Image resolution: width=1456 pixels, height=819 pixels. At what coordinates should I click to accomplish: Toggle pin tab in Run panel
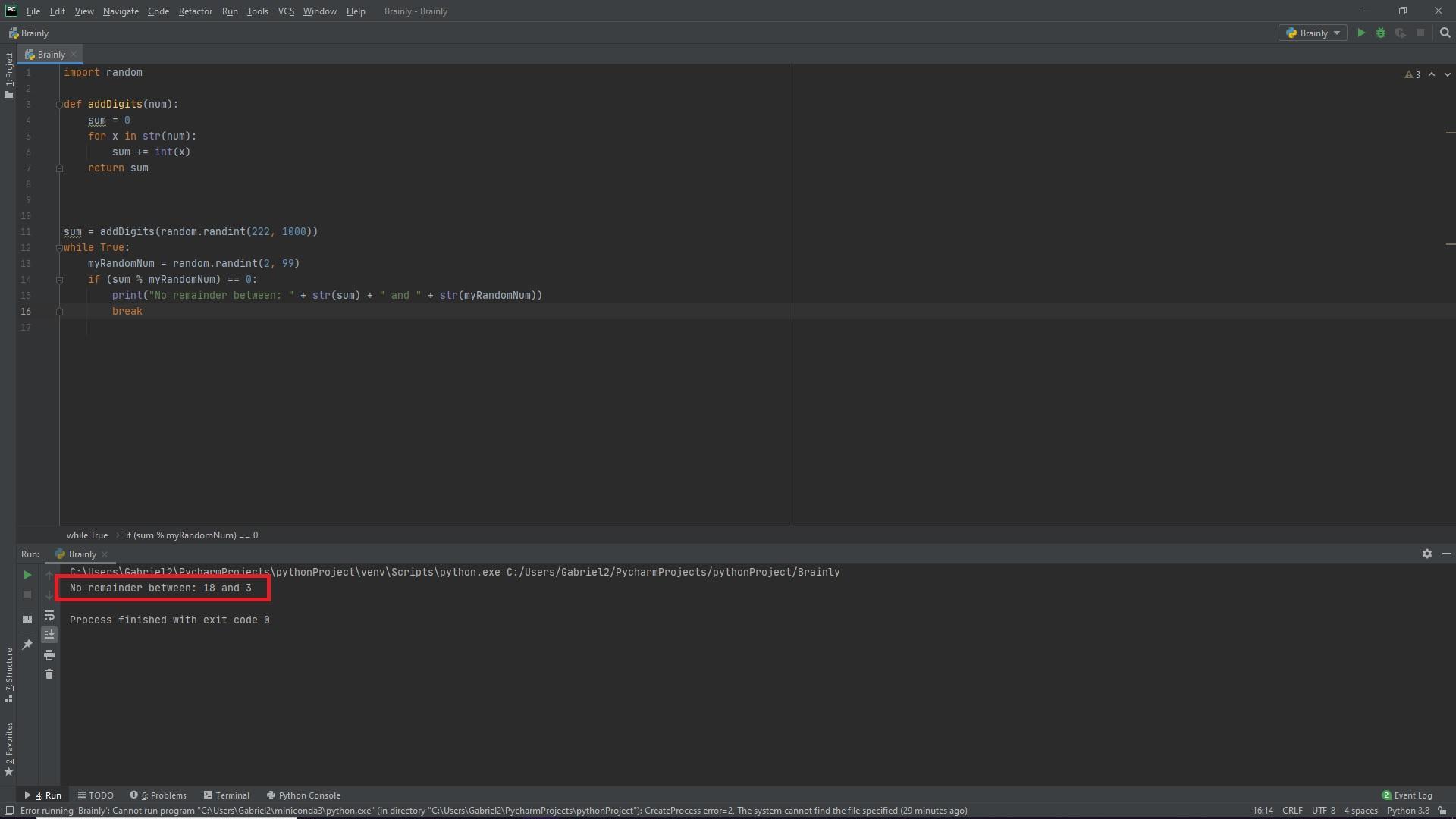click(x=27, y=644)
